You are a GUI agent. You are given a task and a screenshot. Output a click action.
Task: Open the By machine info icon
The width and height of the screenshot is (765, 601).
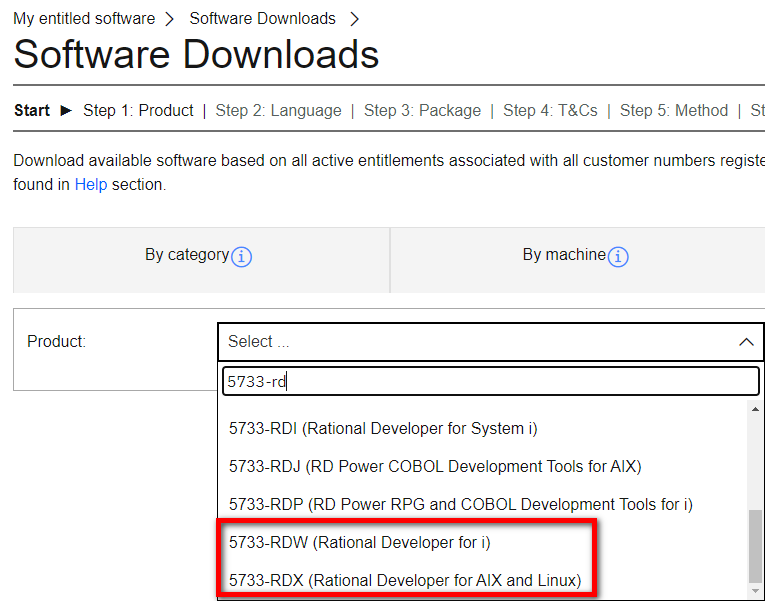(618, 257)
